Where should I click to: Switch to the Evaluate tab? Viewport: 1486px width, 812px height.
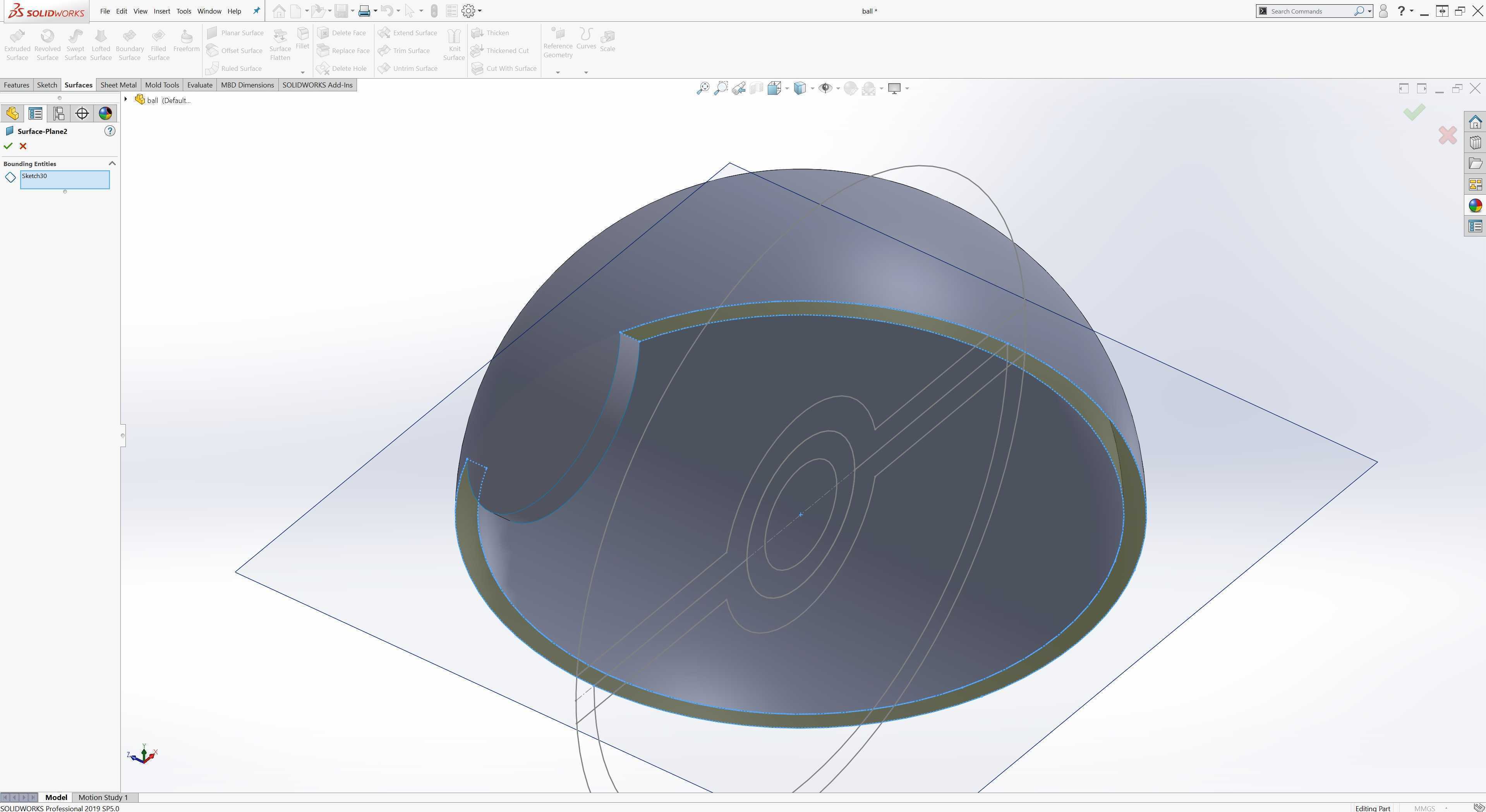[x=200, y=85]
